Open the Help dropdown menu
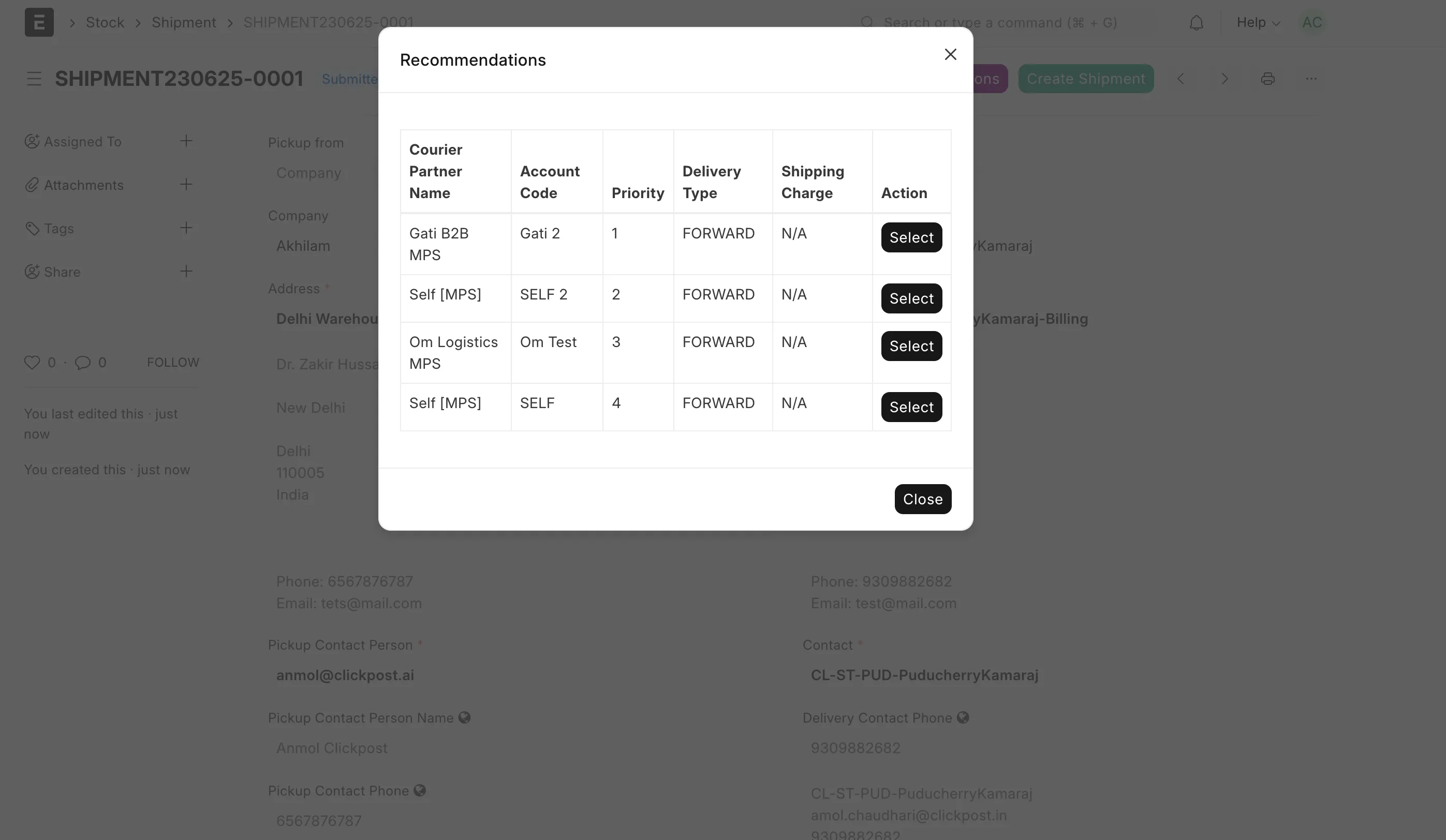Image resolution: width=1446 pixels, height=840 pixels. tap(1258, 23)
